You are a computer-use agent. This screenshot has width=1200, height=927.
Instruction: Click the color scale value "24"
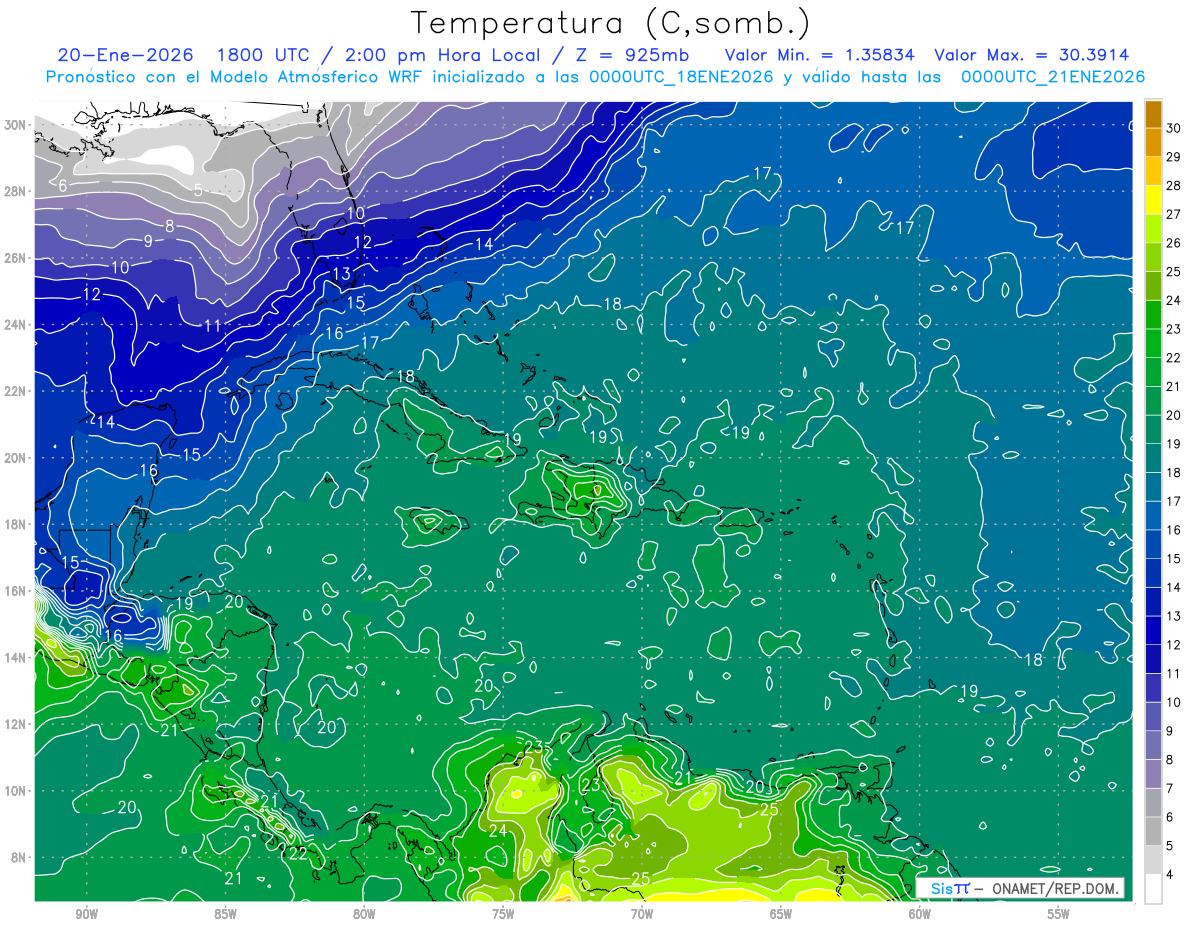[1174, 300]
